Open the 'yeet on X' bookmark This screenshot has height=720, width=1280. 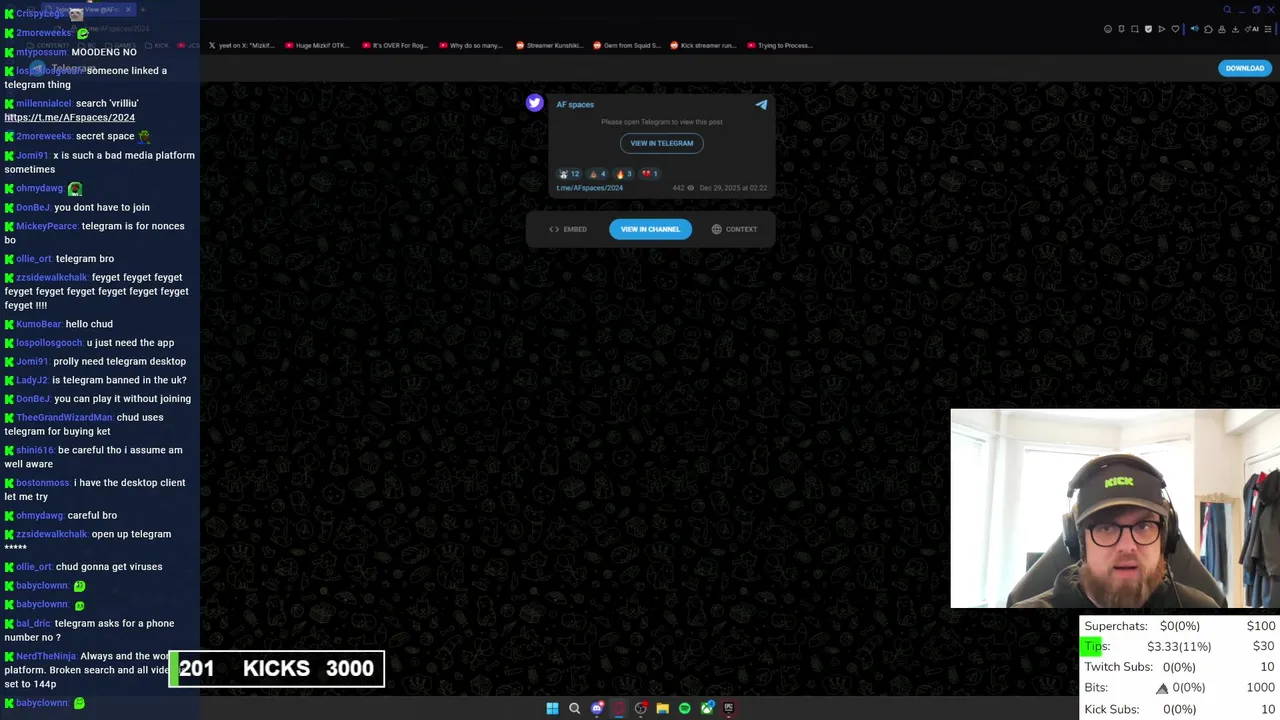tap(241, 45)
